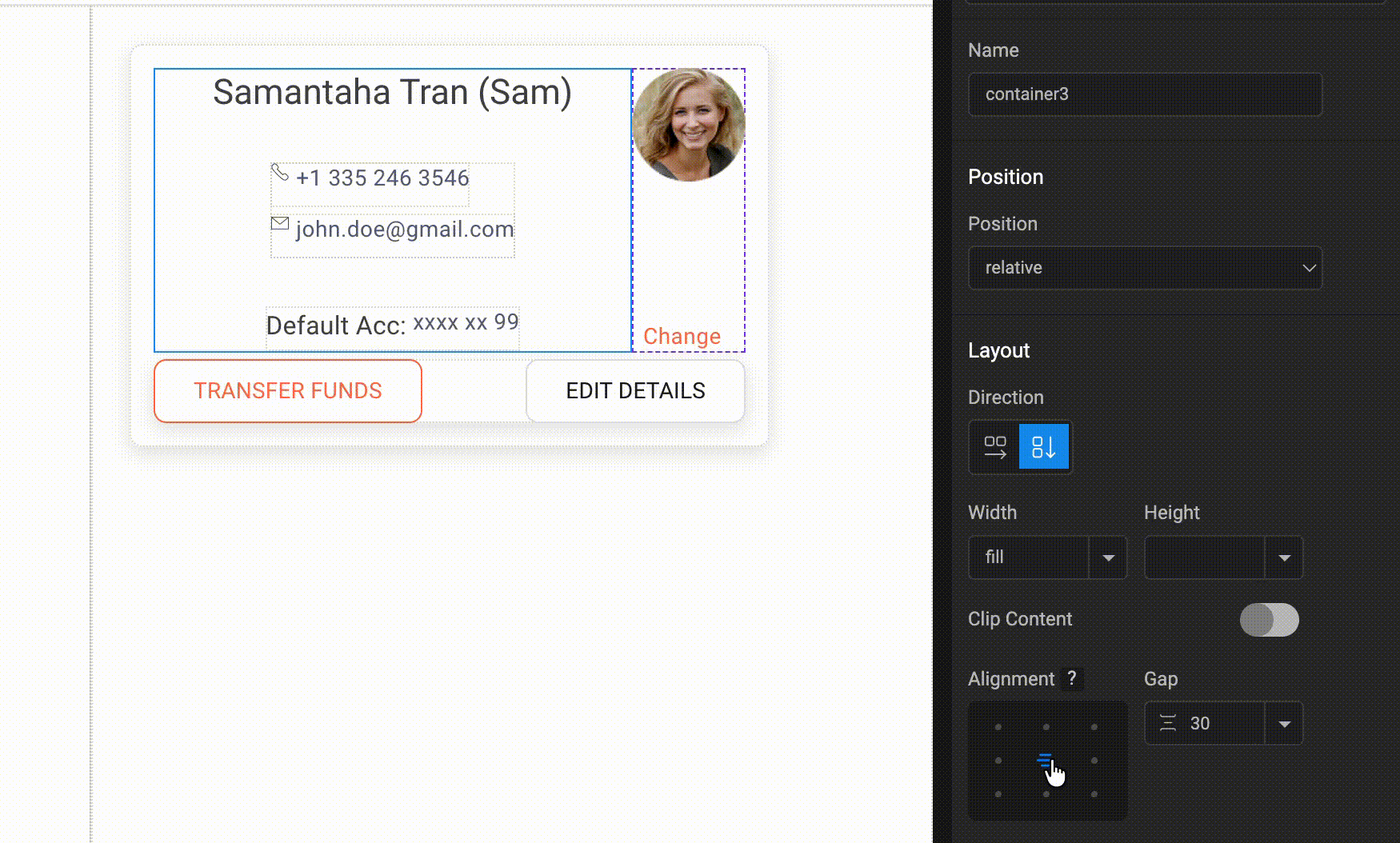Select the middle-left alignment dot

click(x=997, y=761)
